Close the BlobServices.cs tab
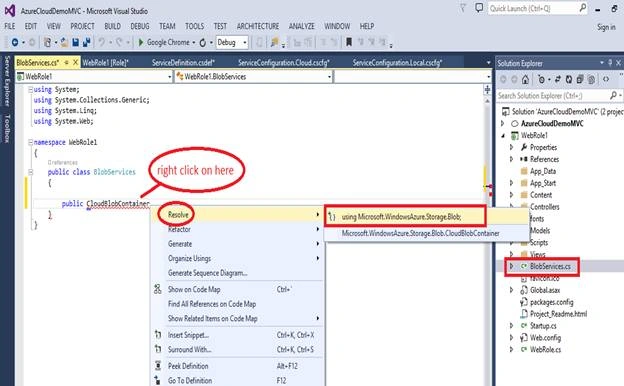624x386 pixels. click(x=75, y=62)
